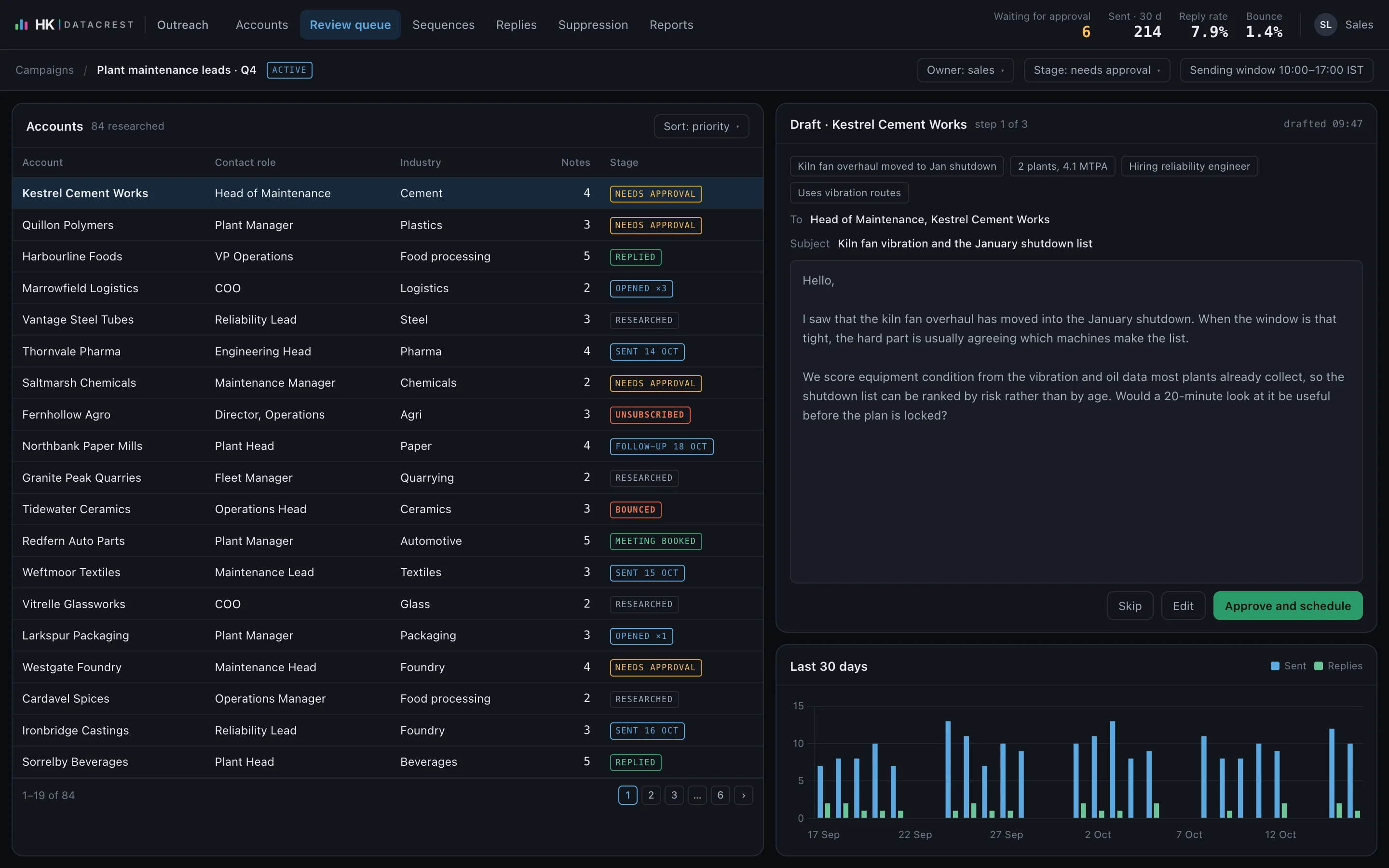Click the email body text area
The image size is (1389, 868).
point(1076,422)
